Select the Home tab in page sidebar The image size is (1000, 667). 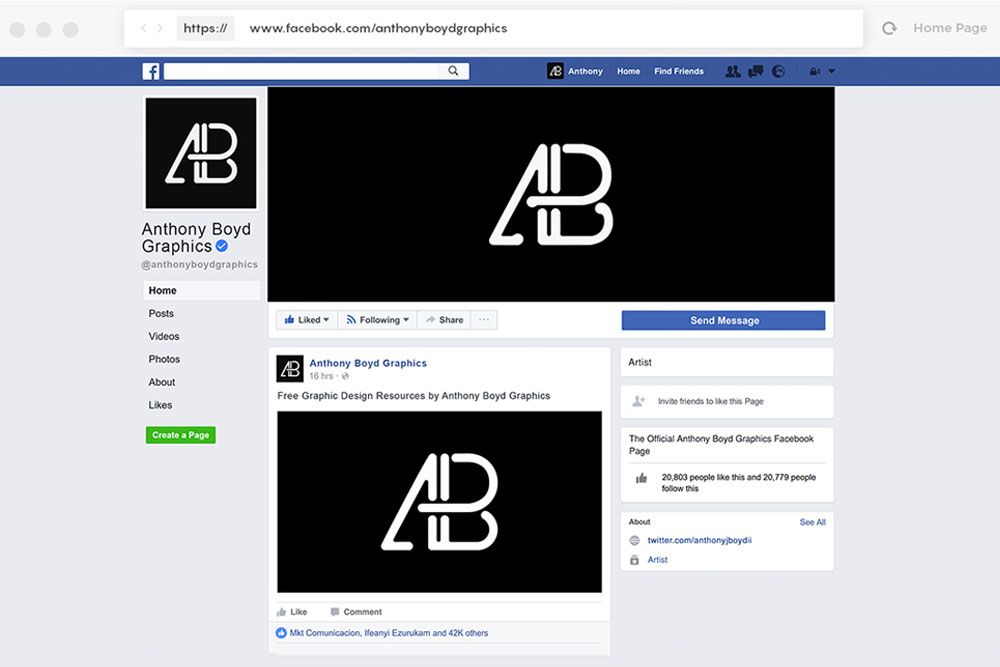pos(202,291)
